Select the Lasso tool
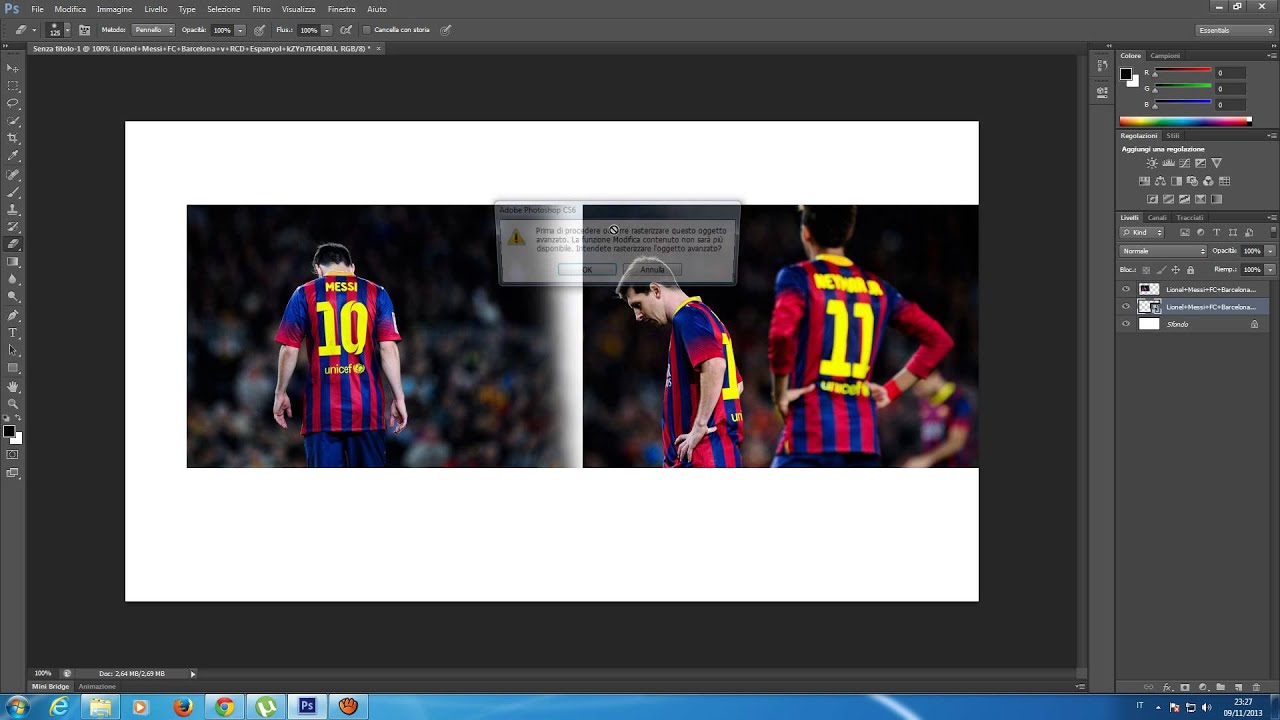Screen dimensions: 1280x720 [x=13, y=103]
